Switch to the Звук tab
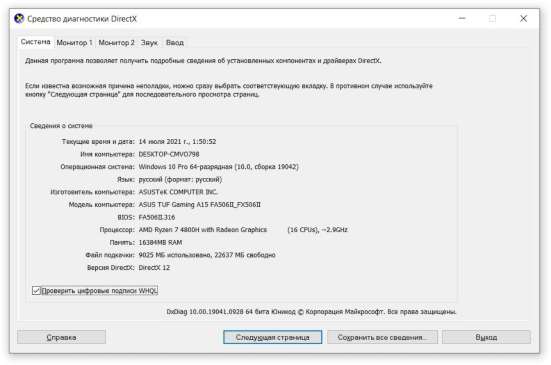Image resolution: width=551 pixels, height=365 pixels. (x=149, y=43)
